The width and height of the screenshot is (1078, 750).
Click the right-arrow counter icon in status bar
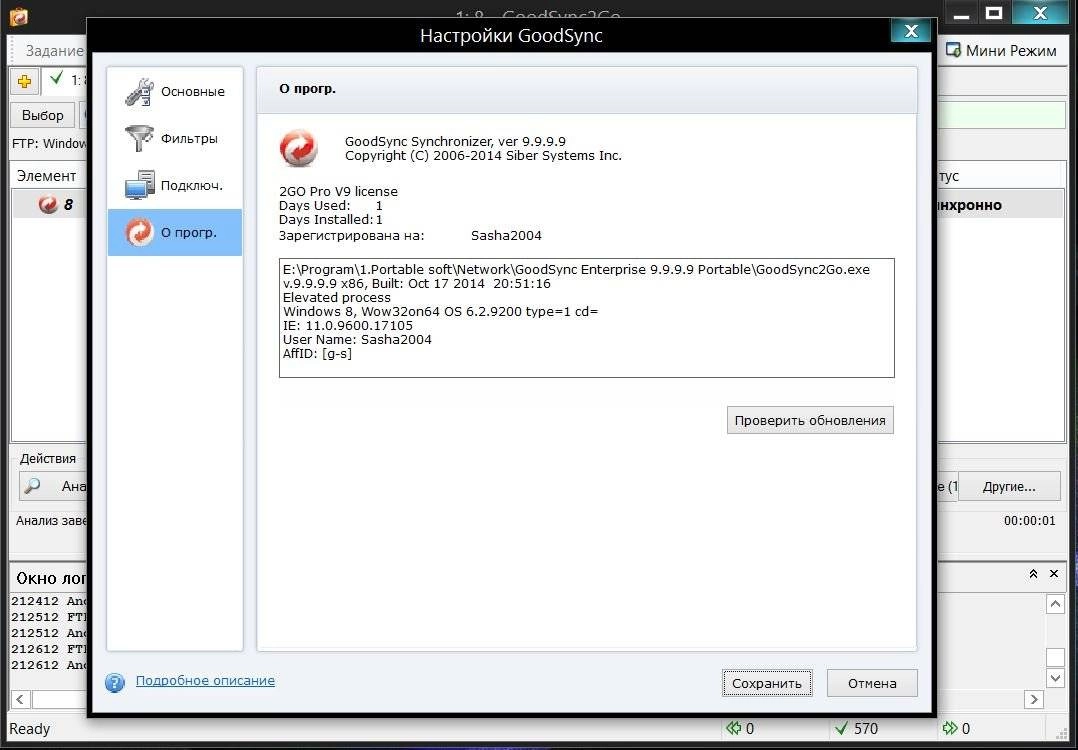coord(950,728)
